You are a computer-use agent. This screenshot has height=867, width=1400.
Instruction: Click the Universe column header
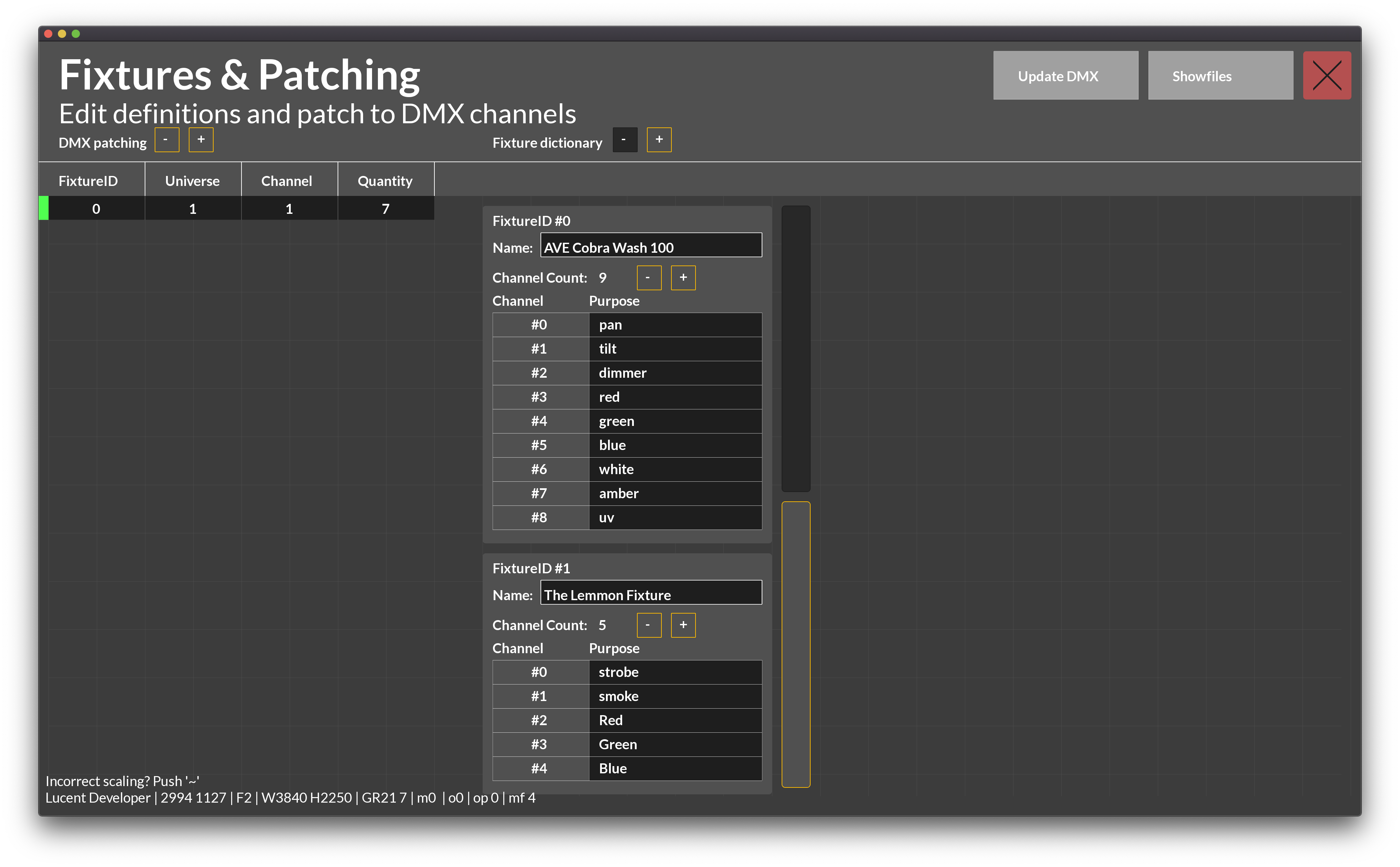[193, 181]
